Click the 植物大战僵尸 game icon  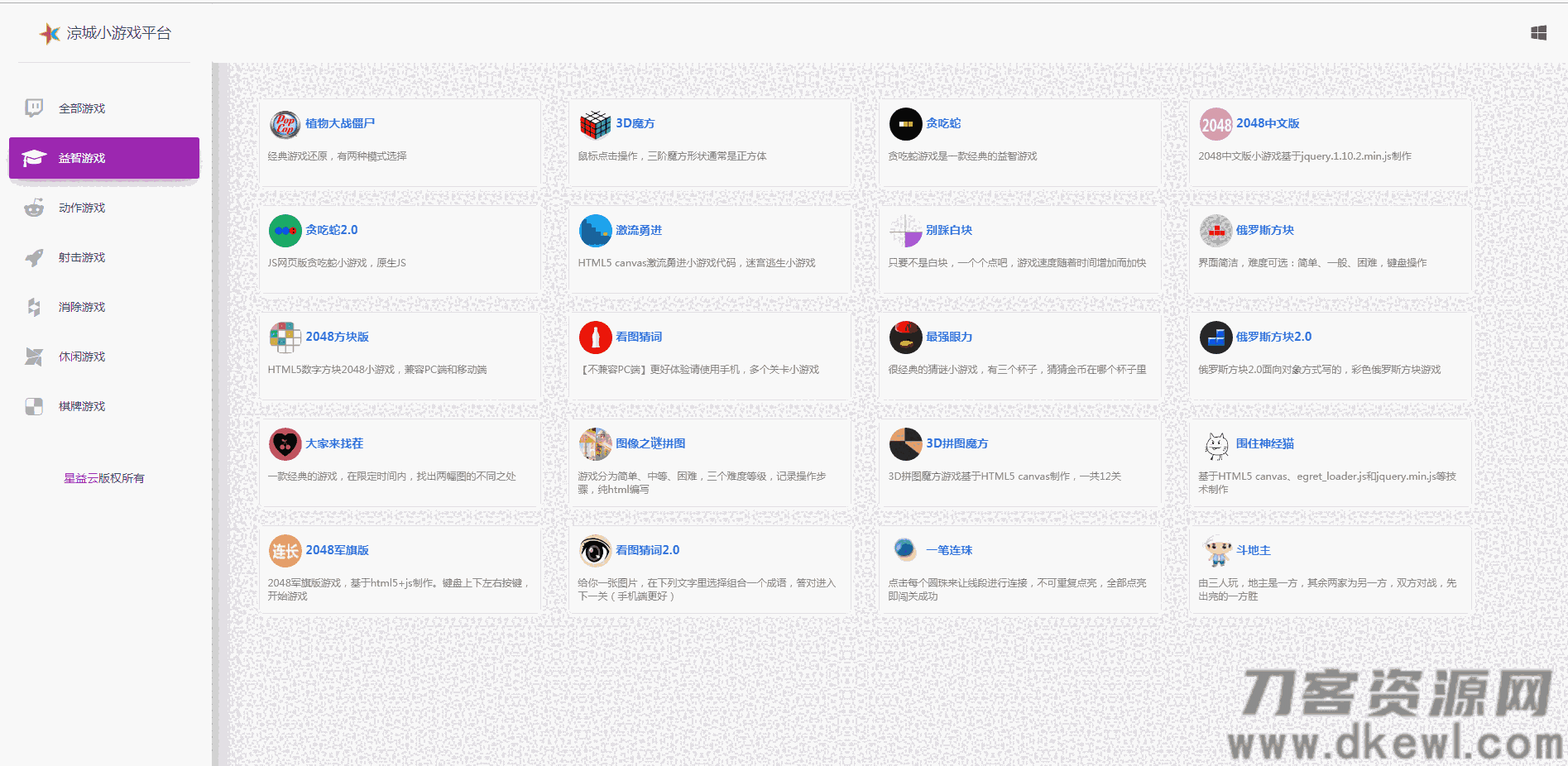(x=285, y=124)
